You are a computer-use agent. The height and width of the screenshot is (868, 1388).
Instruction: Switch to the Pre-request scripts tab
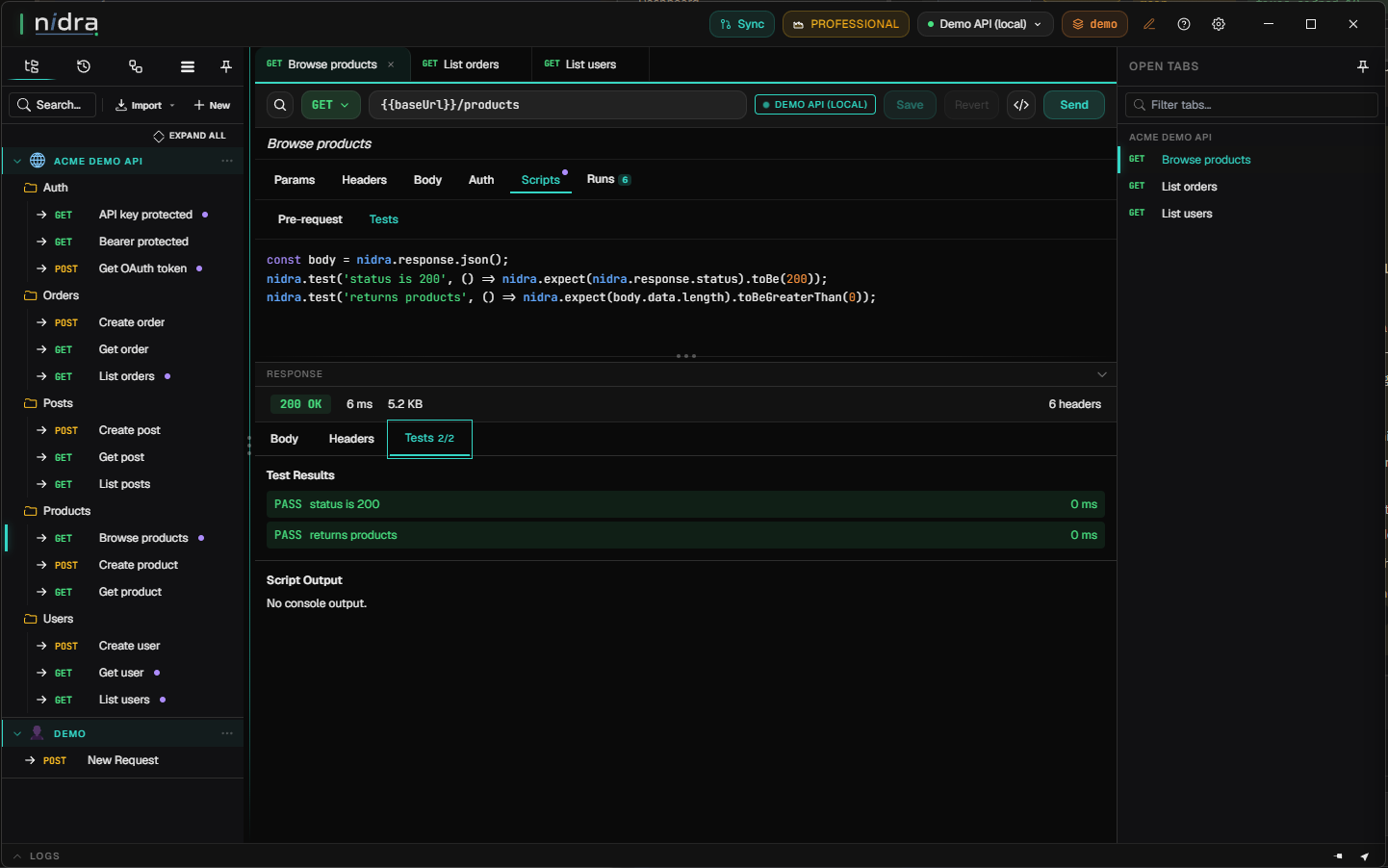[310, 219]
